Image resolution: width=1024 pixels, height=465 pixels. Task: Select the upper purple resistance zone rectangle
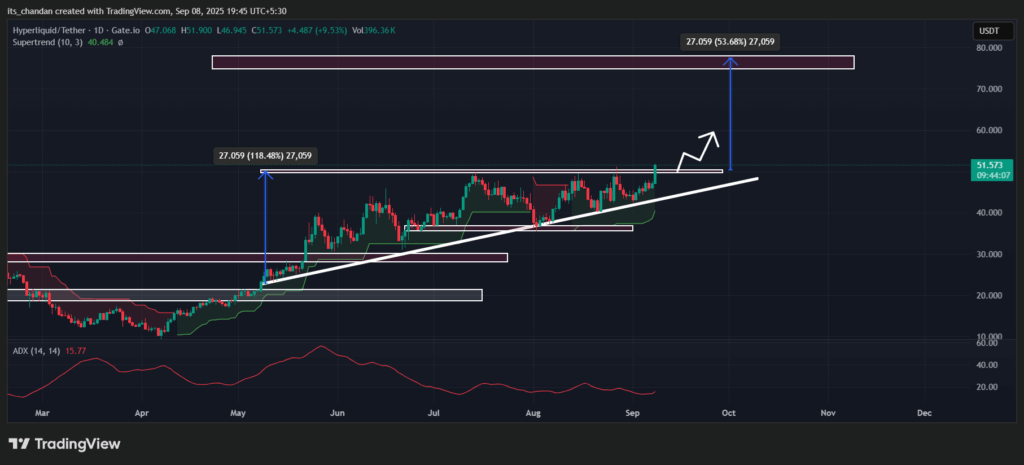532,62
